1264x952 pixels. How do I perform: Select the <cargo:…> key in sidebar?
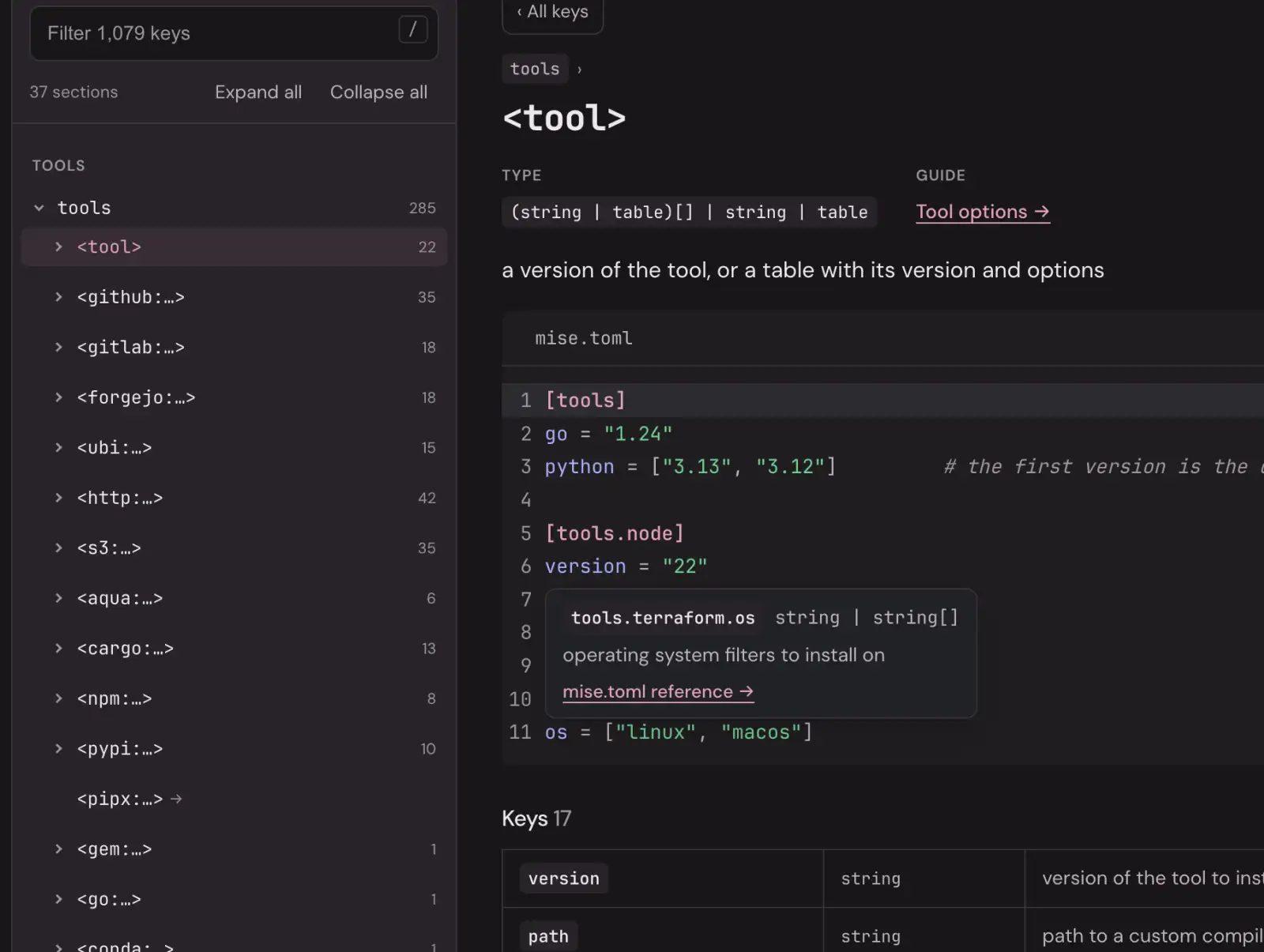coord(125,649)
